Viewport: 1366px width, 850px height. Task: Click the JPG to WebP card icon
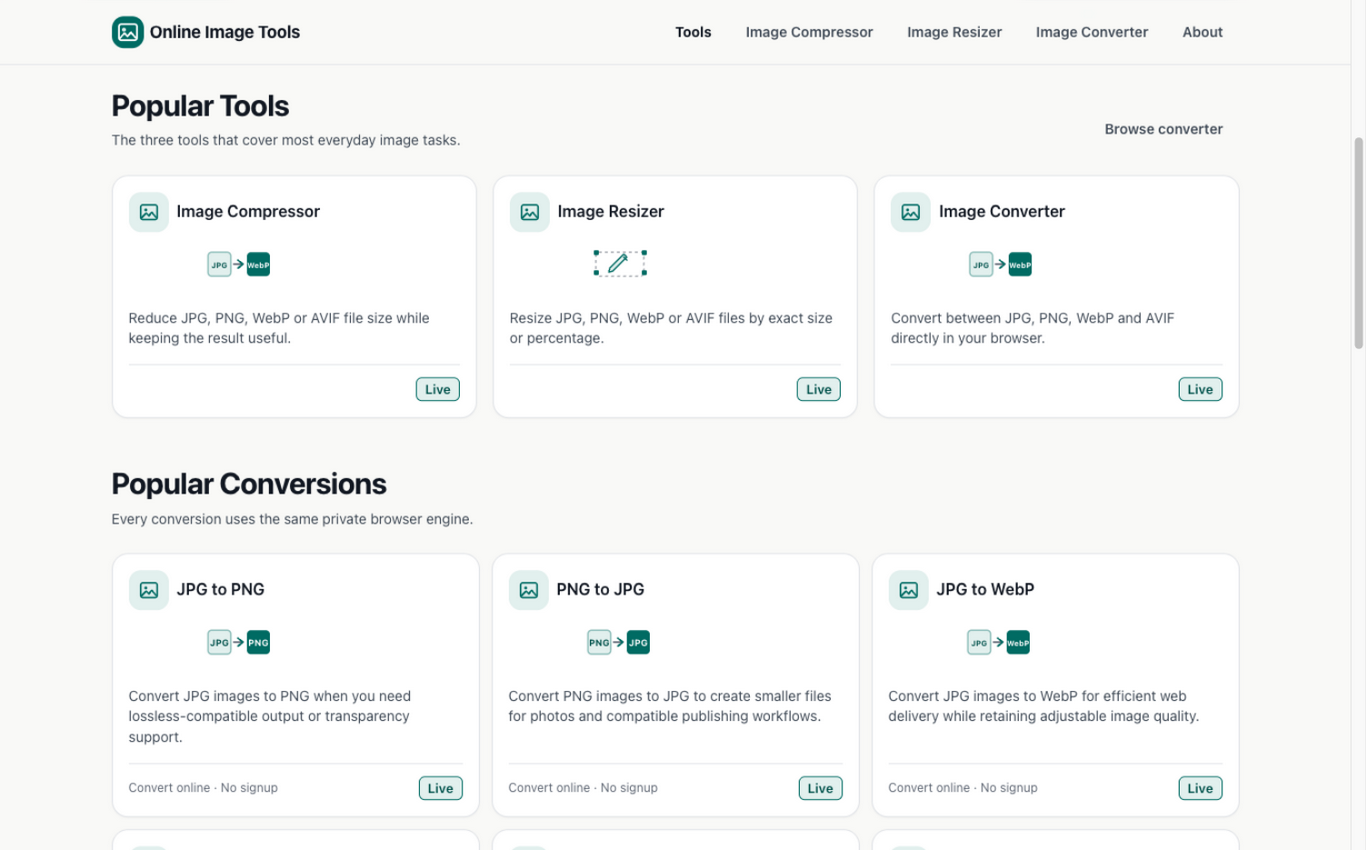(x=909, y=590)
